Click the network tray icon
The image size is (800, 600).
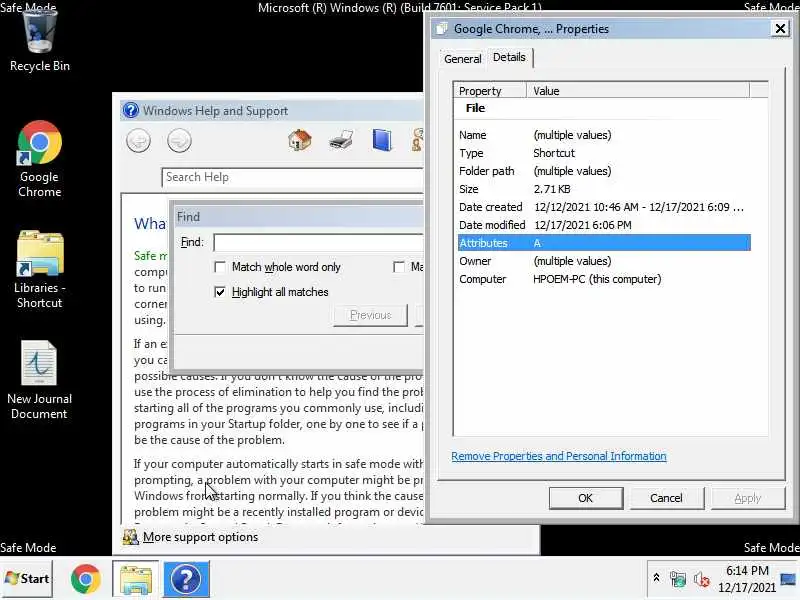(678, 579)
